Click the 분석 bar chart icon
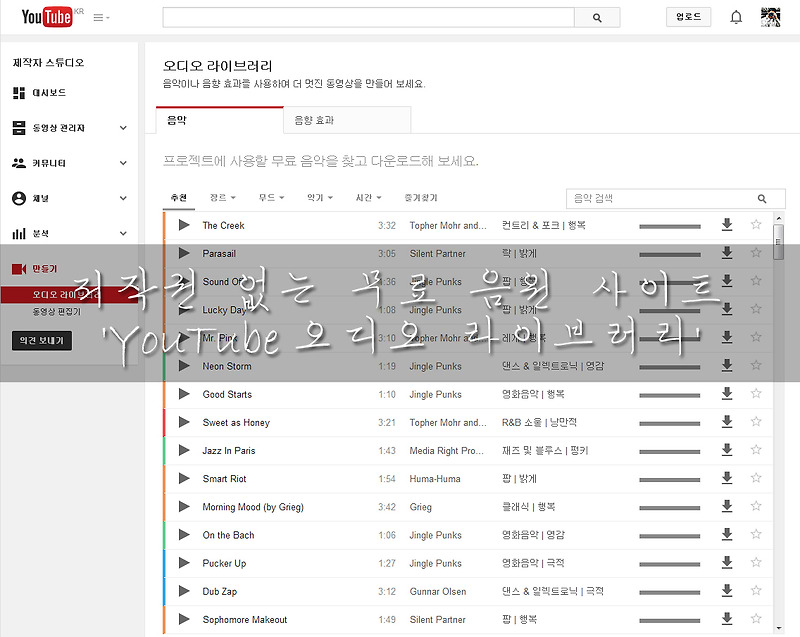800x637 pixels. pos(19,234)
